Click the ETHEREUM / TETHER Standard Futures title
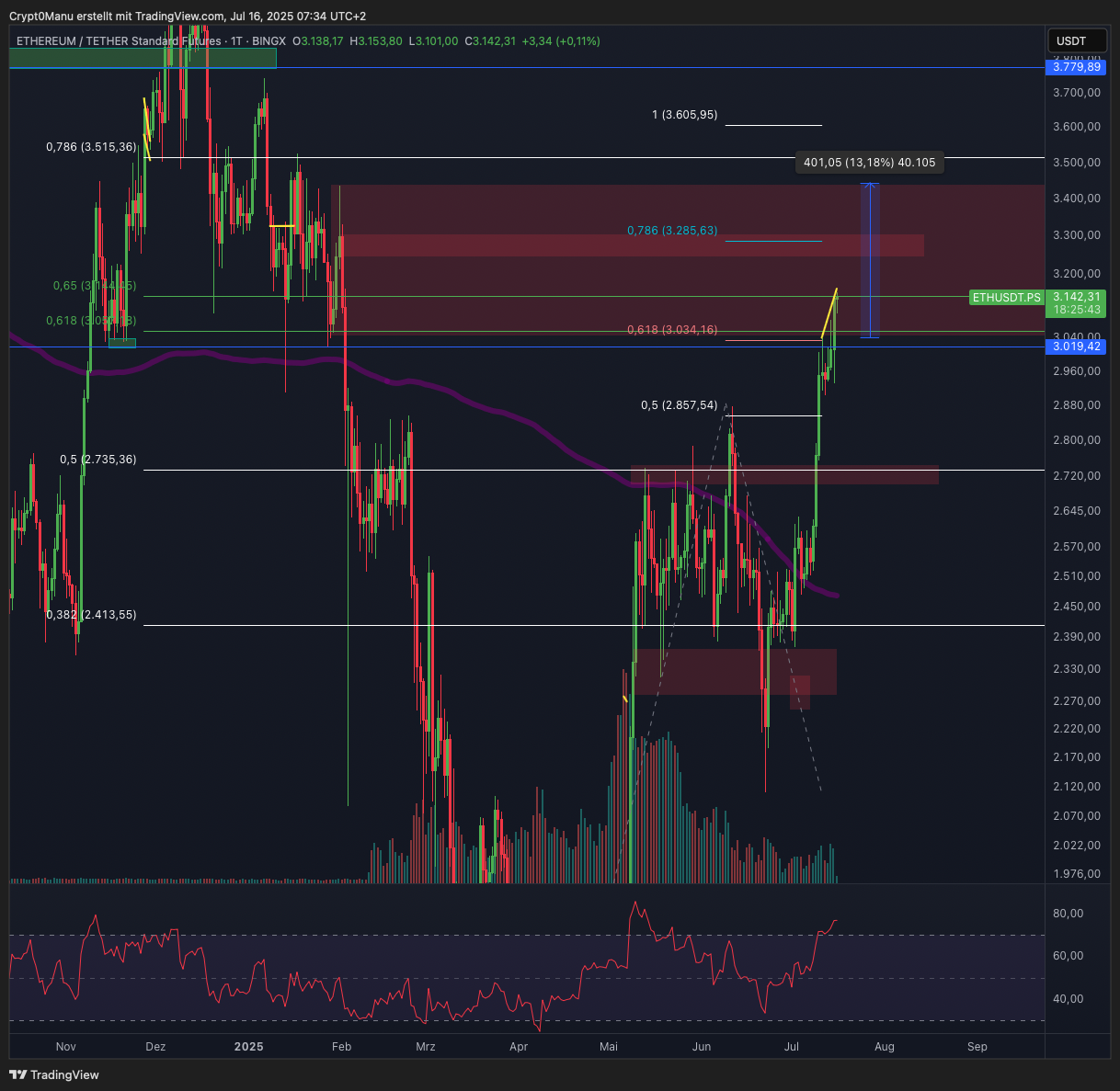Screen dimensions: 1120x1091 (x=119, y=41)
